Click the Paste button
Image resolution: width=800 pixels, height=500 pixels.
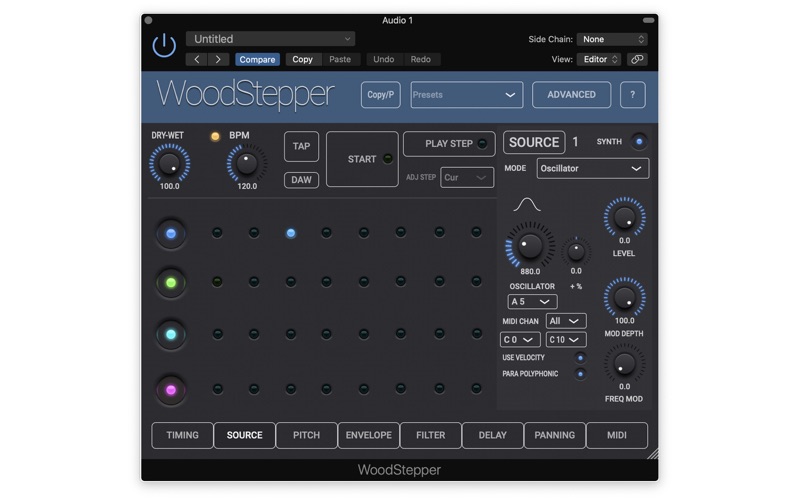[340, 60]
